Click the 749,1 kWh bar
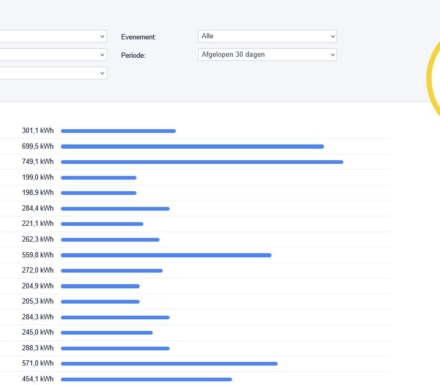Viewport: 440px width, 385px height. point(202,162)
